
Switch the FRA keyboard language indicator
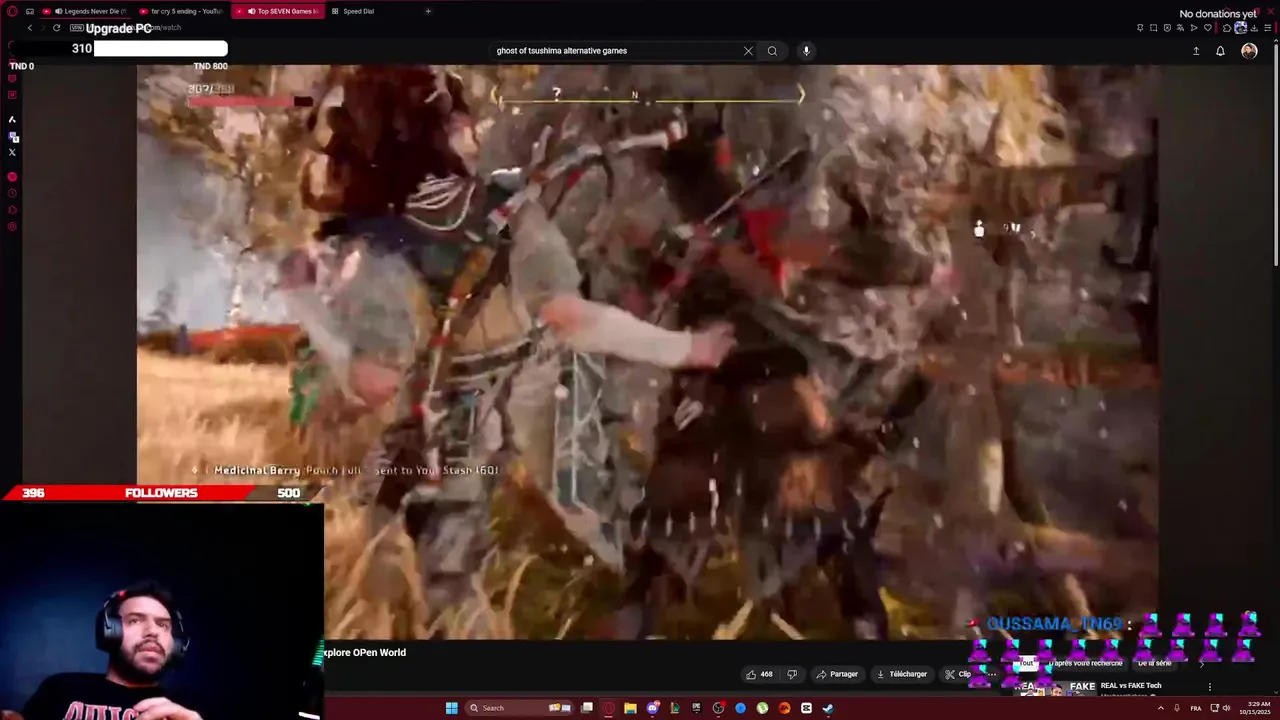(1196, 708)
